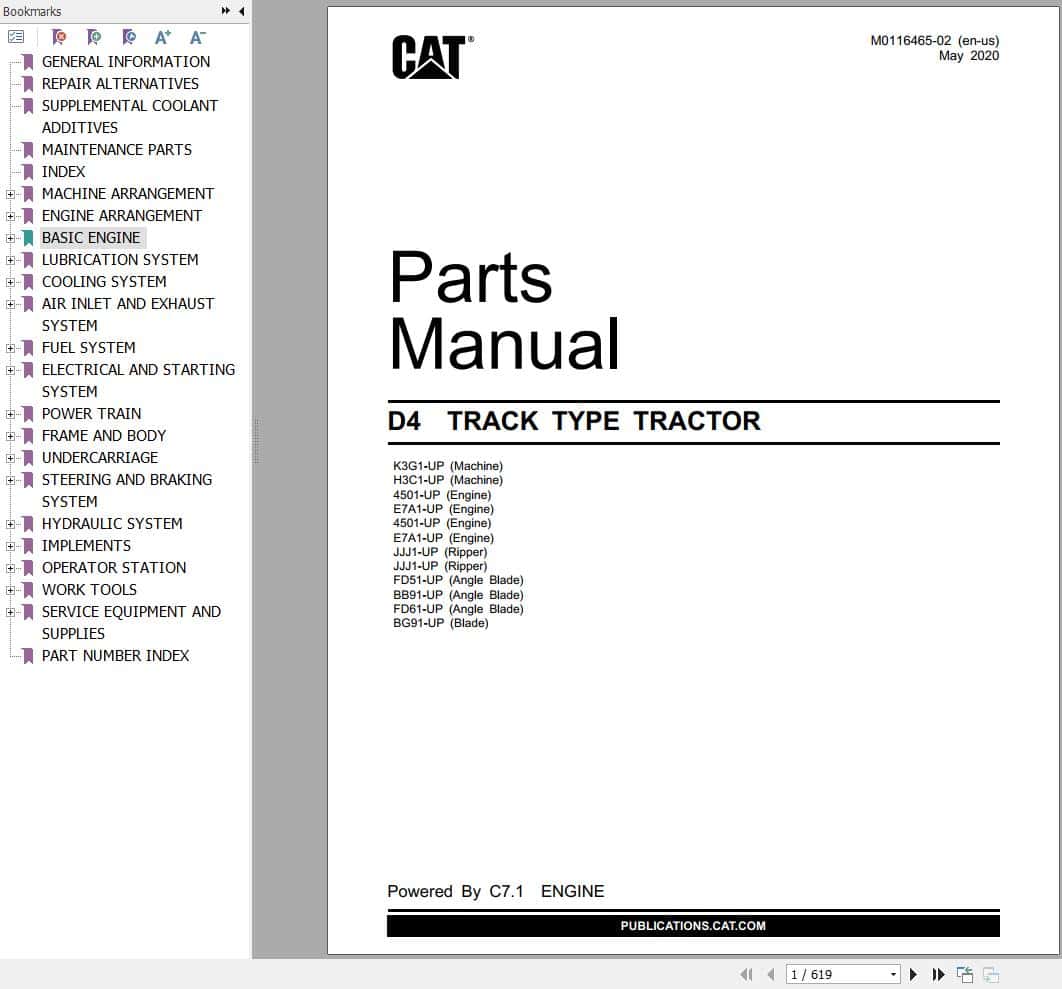Screen dimensions: 1062x989
Task: Click the CAT logo on the page
Action: 432,58
